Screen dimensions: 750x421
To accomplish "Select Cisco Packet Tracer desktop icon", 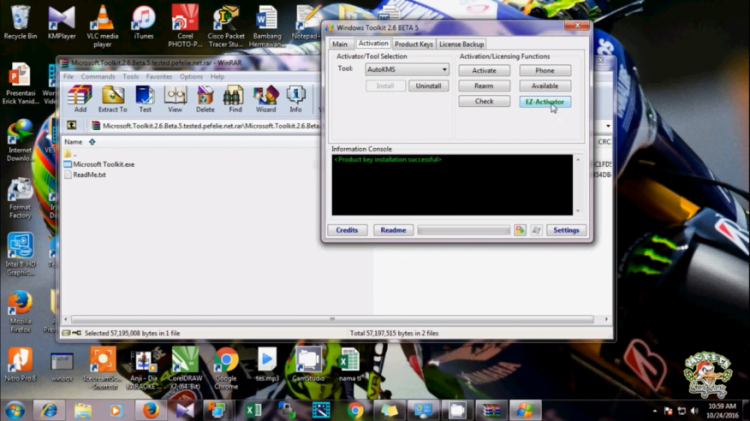I will (x=226, y=26).
